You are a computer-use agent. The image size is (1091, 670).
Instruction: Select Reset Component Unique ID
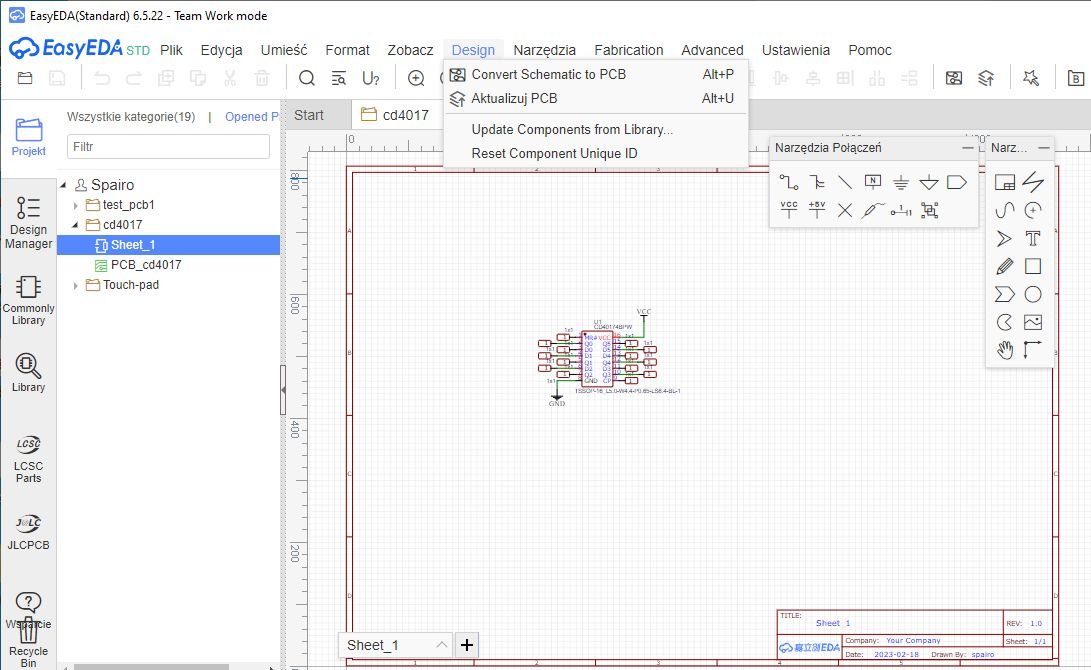596,154
